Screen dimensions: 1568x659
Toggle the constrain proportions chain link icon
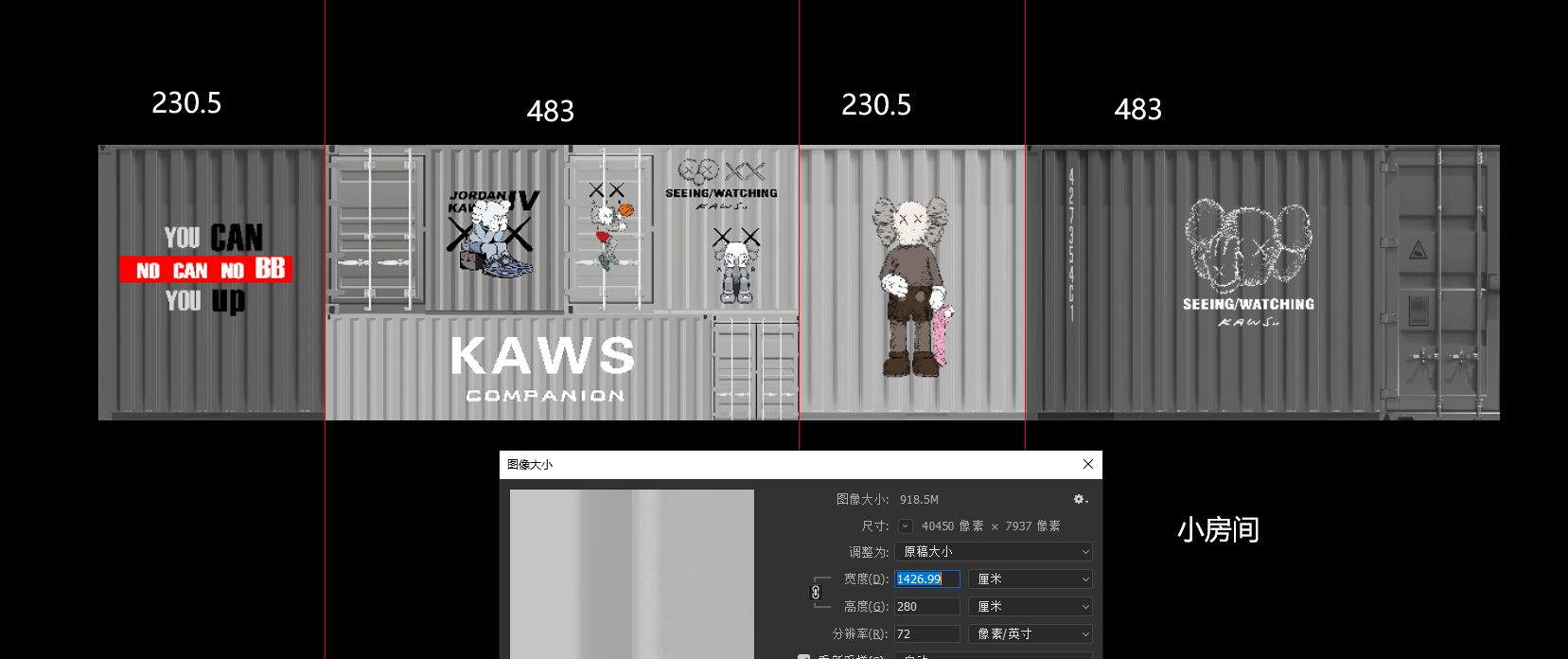click(816, 593)
